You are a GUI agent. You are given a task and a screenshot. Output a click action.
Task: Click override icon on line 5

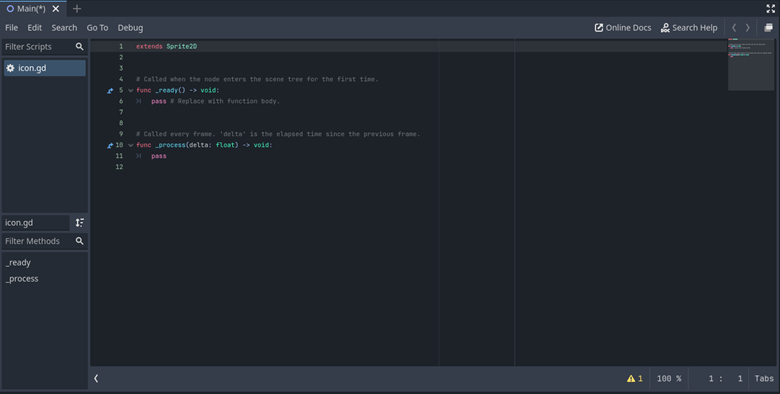pos(110,91)
